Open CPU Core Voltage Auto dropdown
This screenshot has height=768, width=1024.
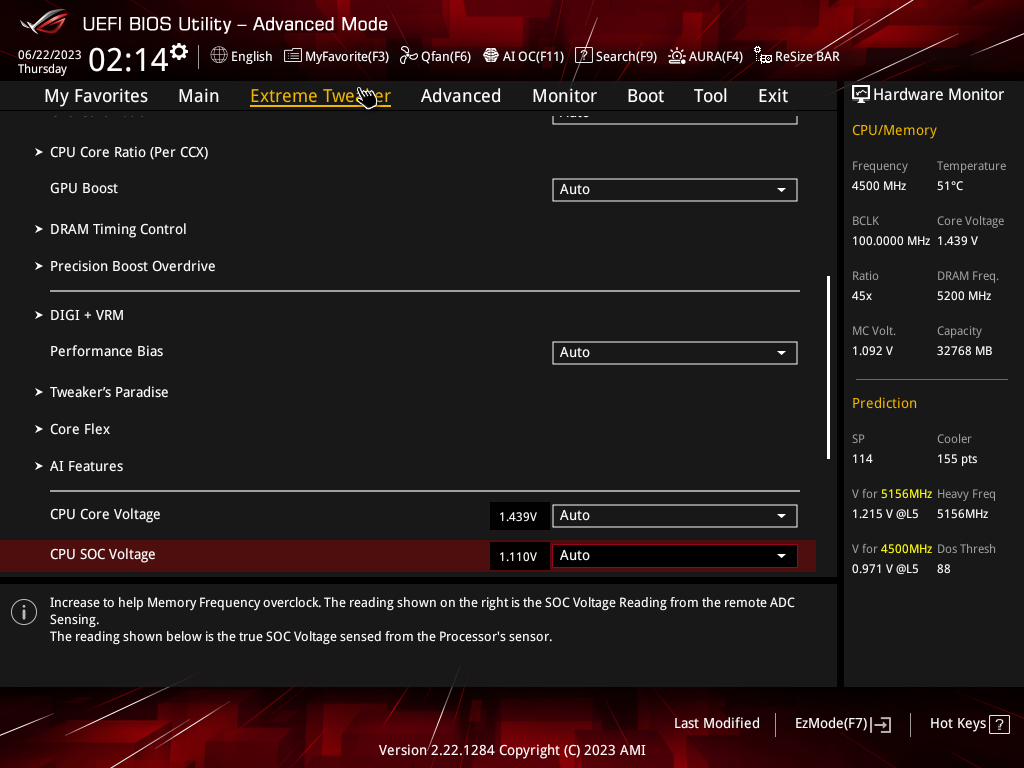(675, 516)
